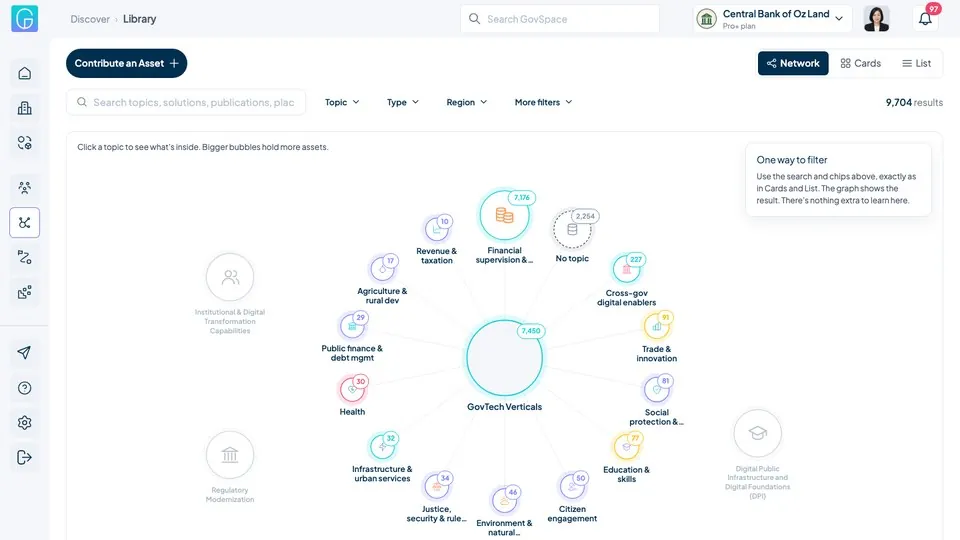Click the user profile avatar

[x=876, y=19]
